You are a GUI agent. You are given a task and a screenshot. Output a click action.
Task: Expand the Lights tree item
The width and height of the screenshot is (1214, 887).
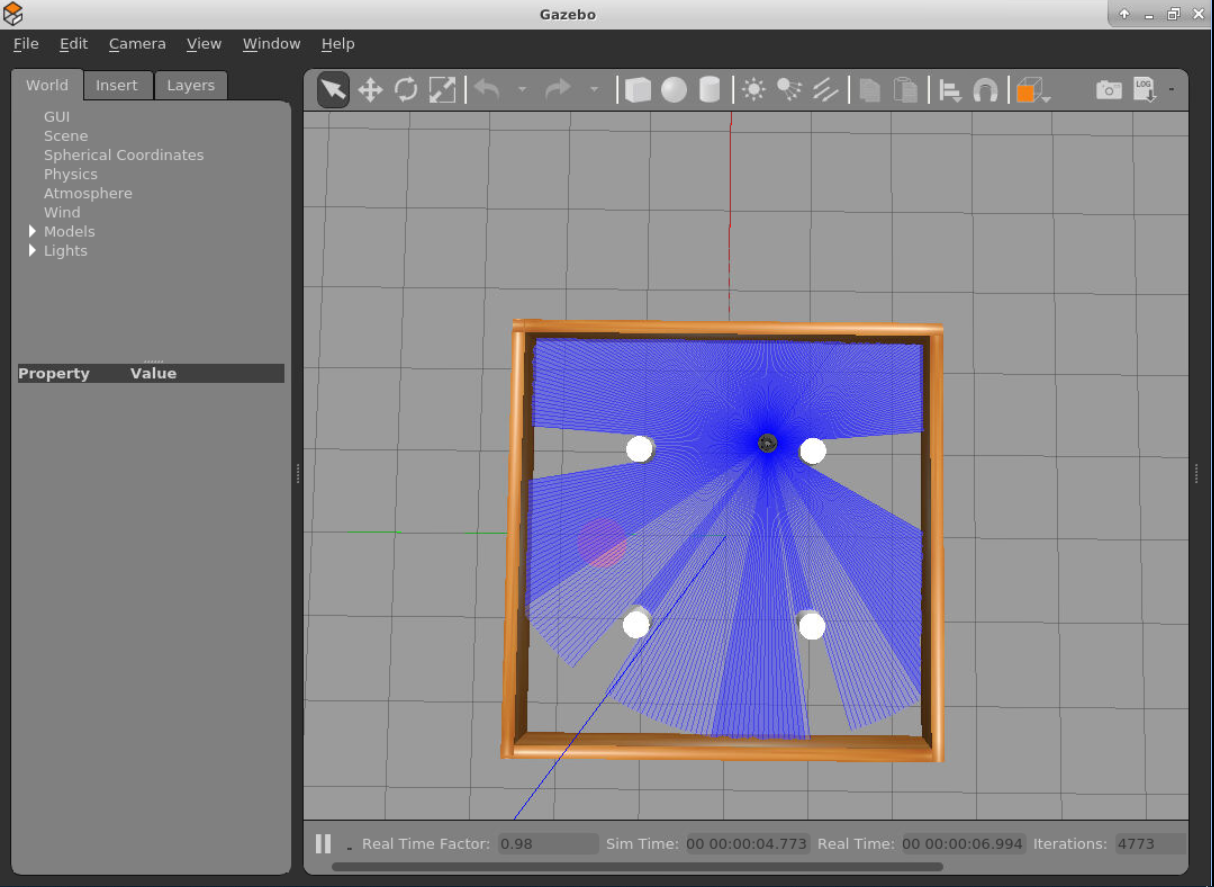[32, 251]
